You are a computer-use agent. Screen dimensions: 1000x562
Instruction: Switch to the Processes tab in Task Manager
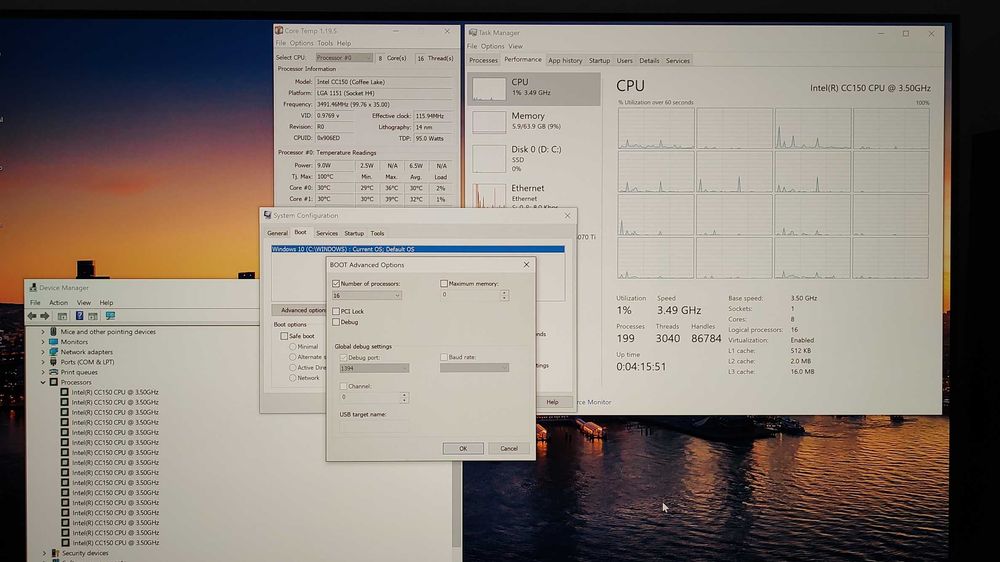[x=483, y=61]
